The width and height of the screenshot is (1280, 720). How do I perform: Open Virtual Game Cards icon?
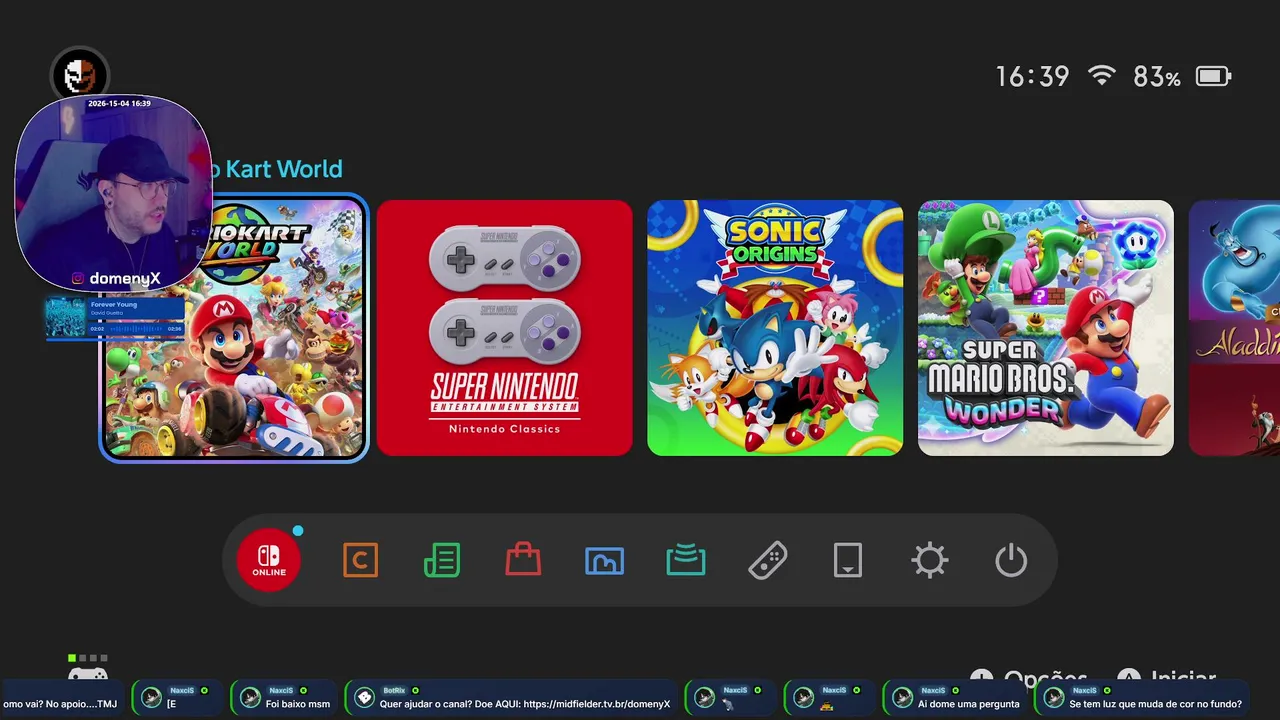click(848, 560)
